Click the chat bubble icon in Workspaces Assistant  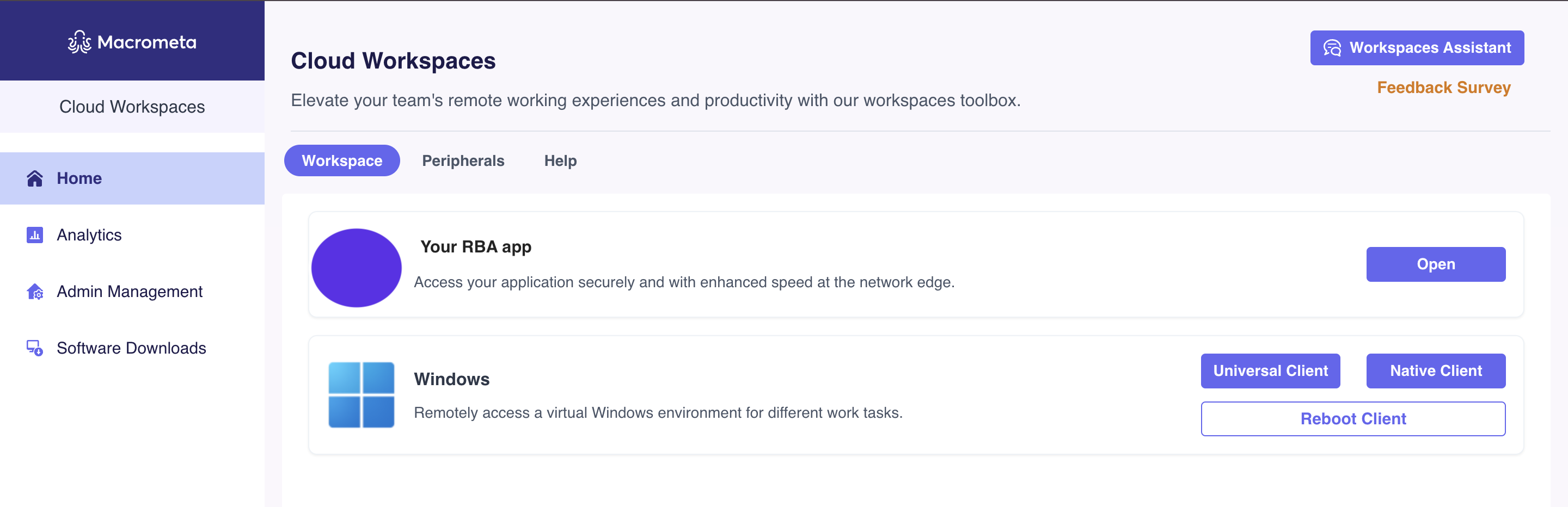coord(1332,48)
